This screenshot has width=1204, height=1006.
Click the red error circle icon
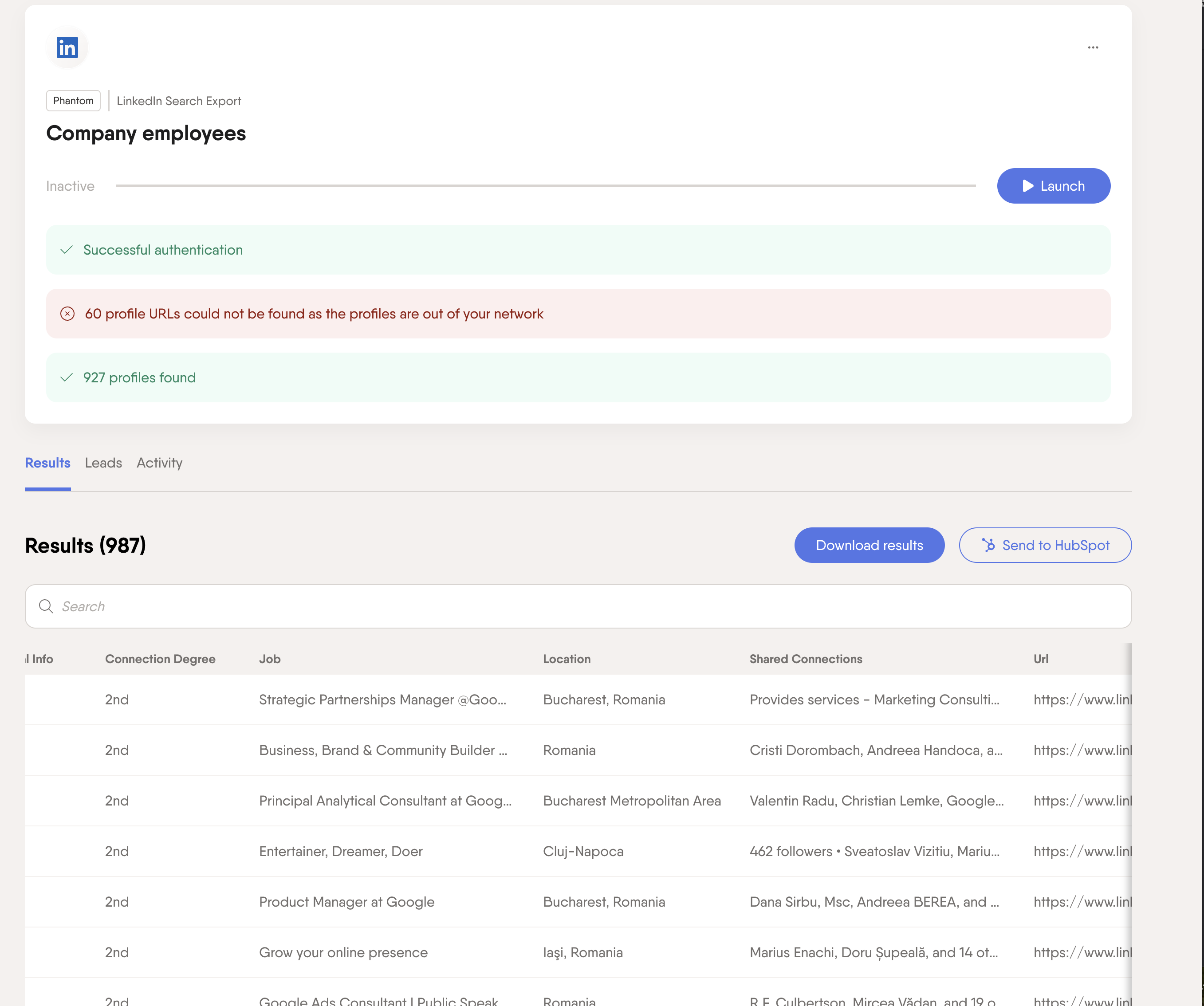[68, 314]
